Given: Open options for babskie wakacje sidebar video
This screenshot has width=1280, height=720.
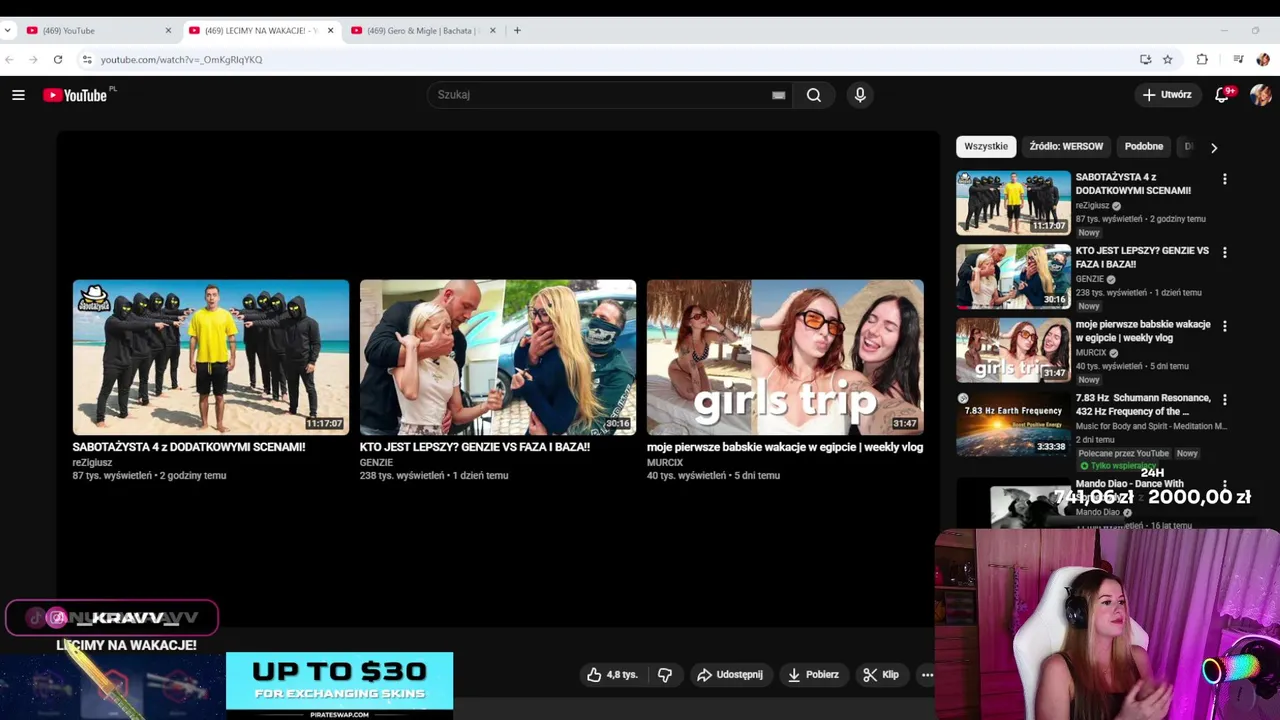Looking at the screenshot, I should 1225,326.
